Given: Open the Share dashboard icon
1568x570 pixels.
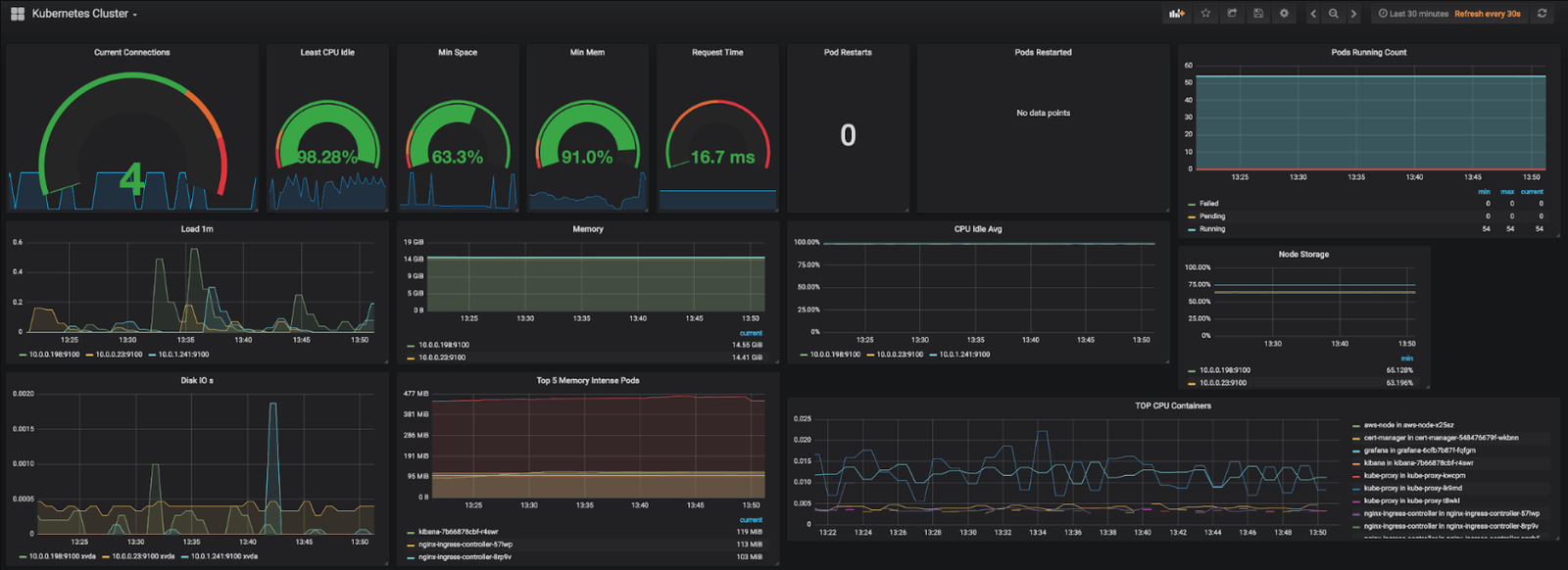Looking at the screenshot, I should 1232,14.
